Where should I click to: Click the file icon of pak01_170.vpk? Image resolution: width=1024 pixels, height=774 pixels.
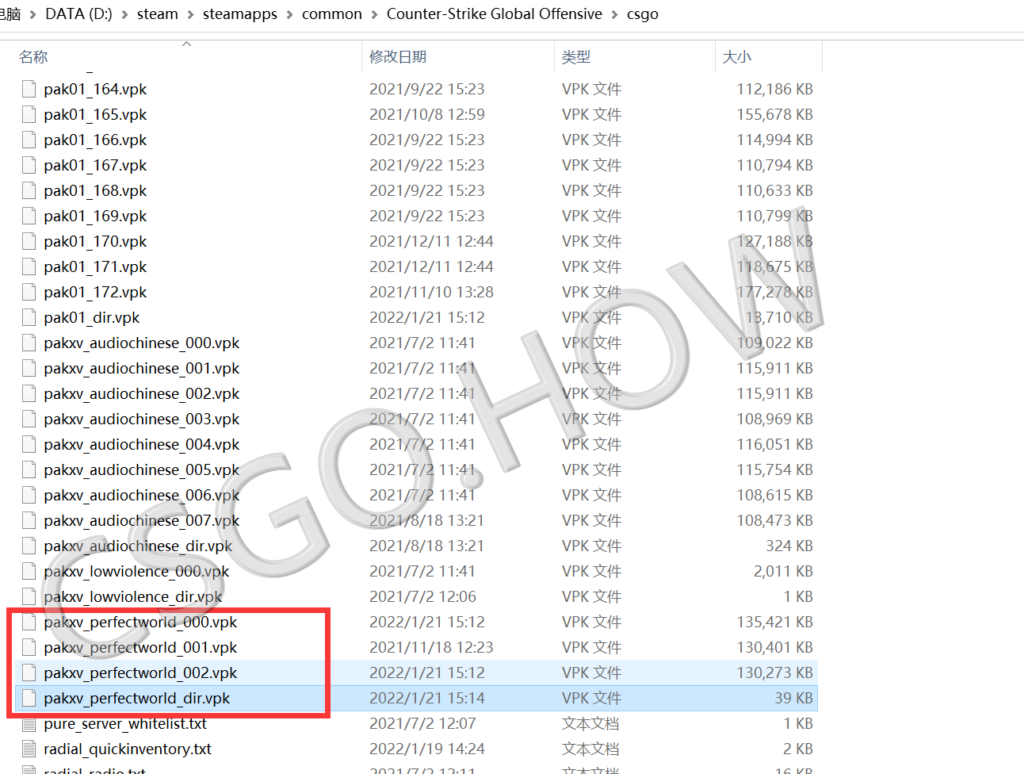[x=29, y=242]
